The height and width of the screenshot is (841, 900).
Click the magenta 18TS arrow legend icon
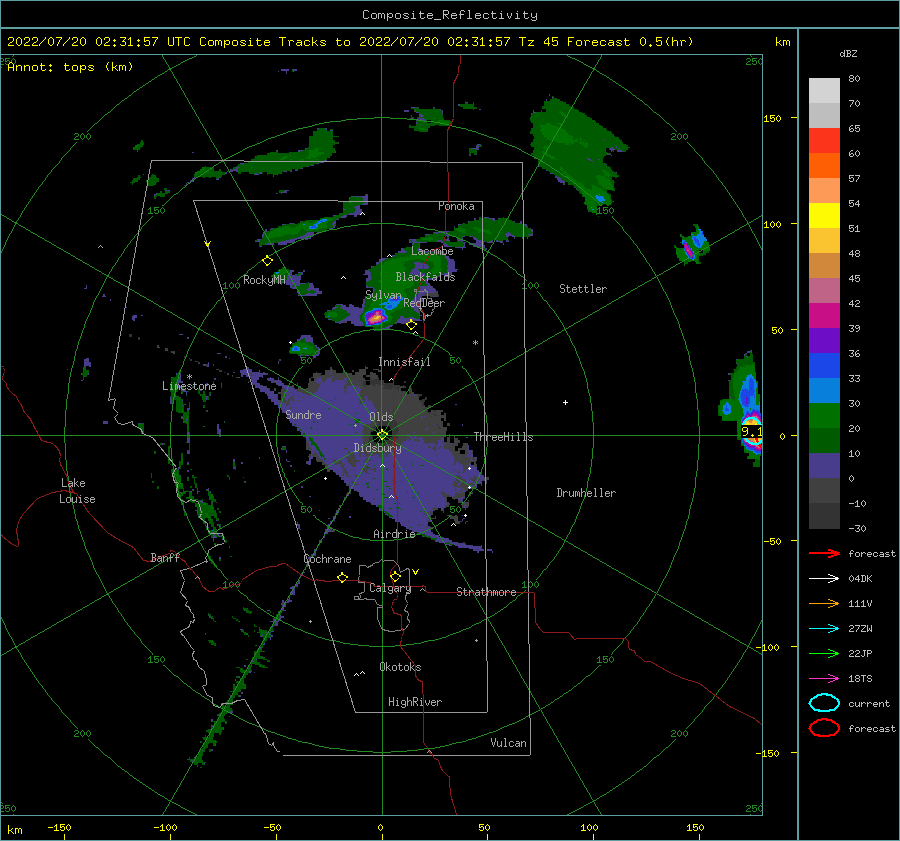pyautogui.click(x=824, y=679)
